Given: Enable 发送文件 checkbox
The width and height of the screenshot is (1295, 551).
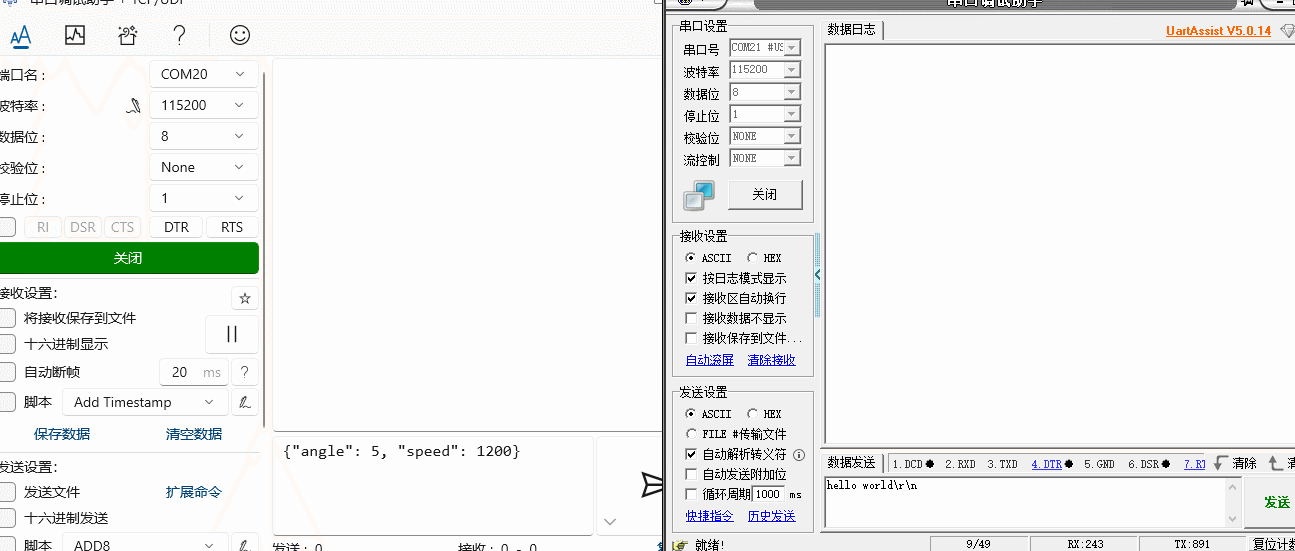Looking at the screenshot, I should [7, 492].
